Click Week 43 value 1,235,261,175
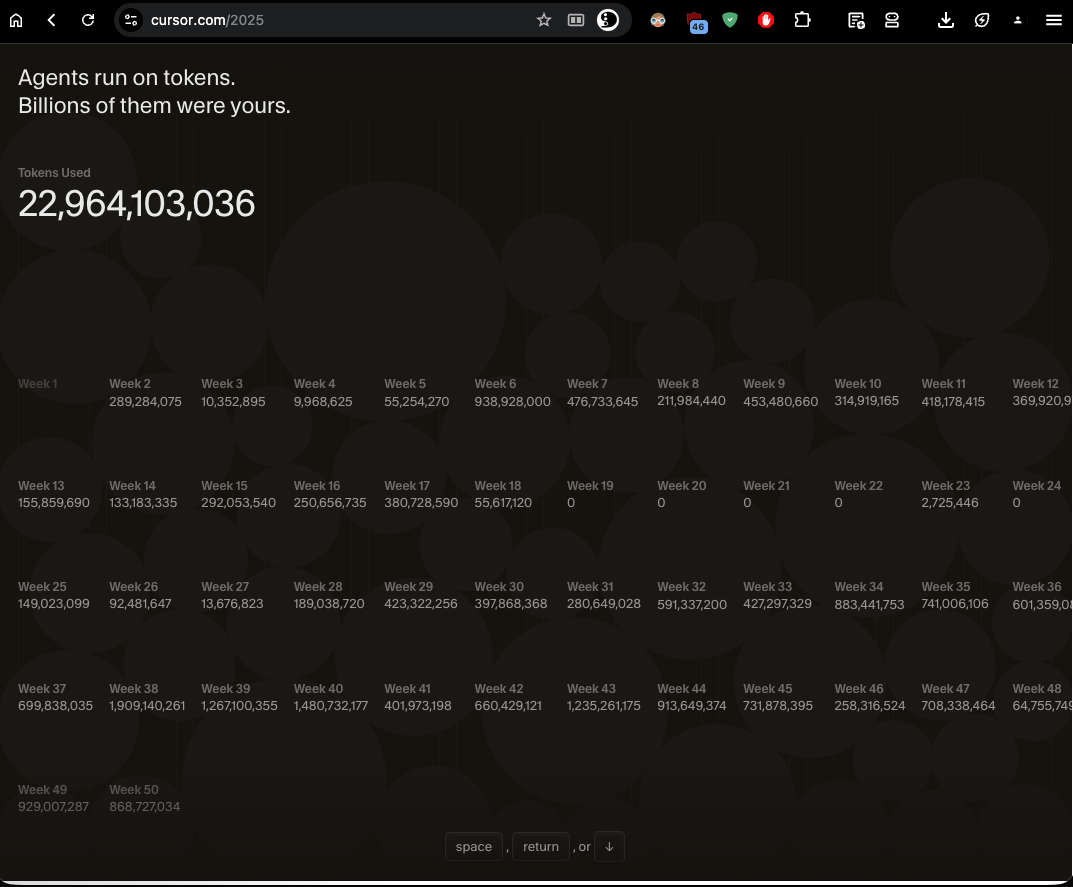Screen dimensions: 1073x887 point(604,706)
